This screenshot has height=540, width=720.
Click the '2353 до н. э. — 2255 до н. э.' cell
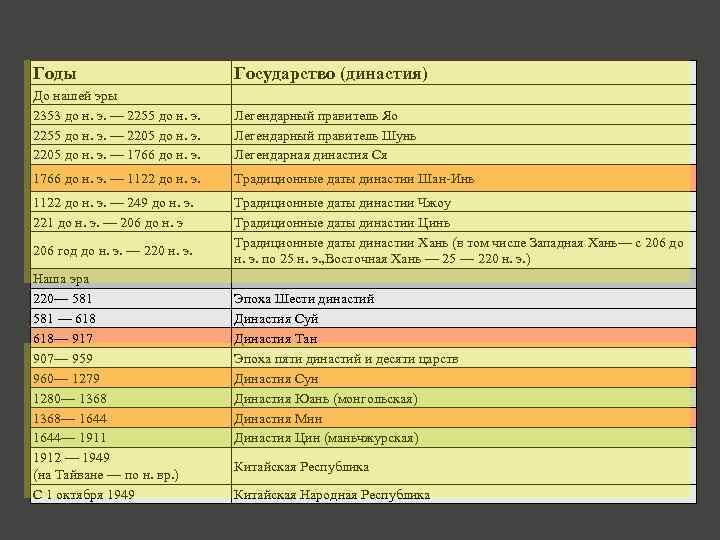point(131,115)
